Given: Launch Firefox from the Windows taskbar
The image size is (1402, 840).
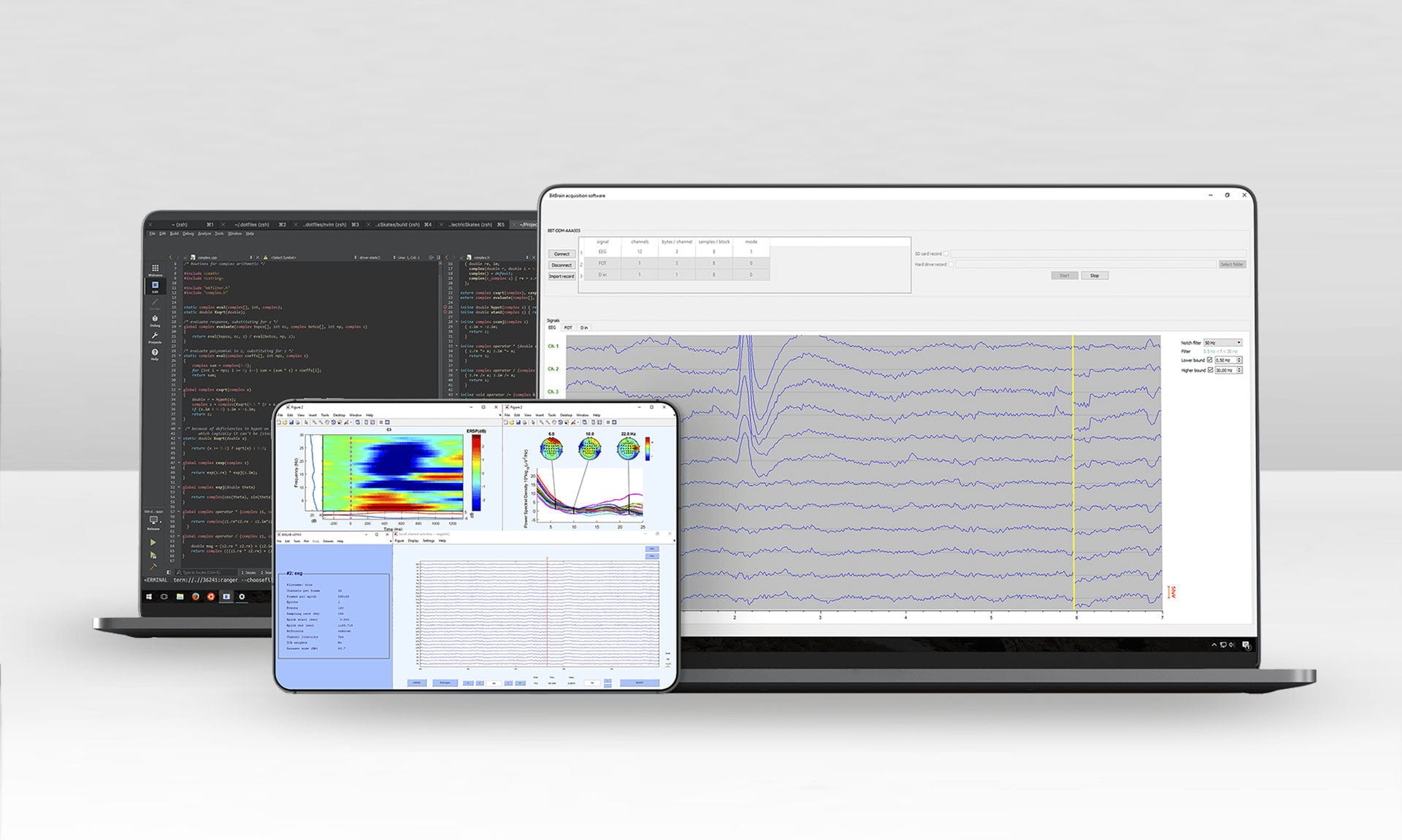Looking at the screenshot, I should click(196, 598).
